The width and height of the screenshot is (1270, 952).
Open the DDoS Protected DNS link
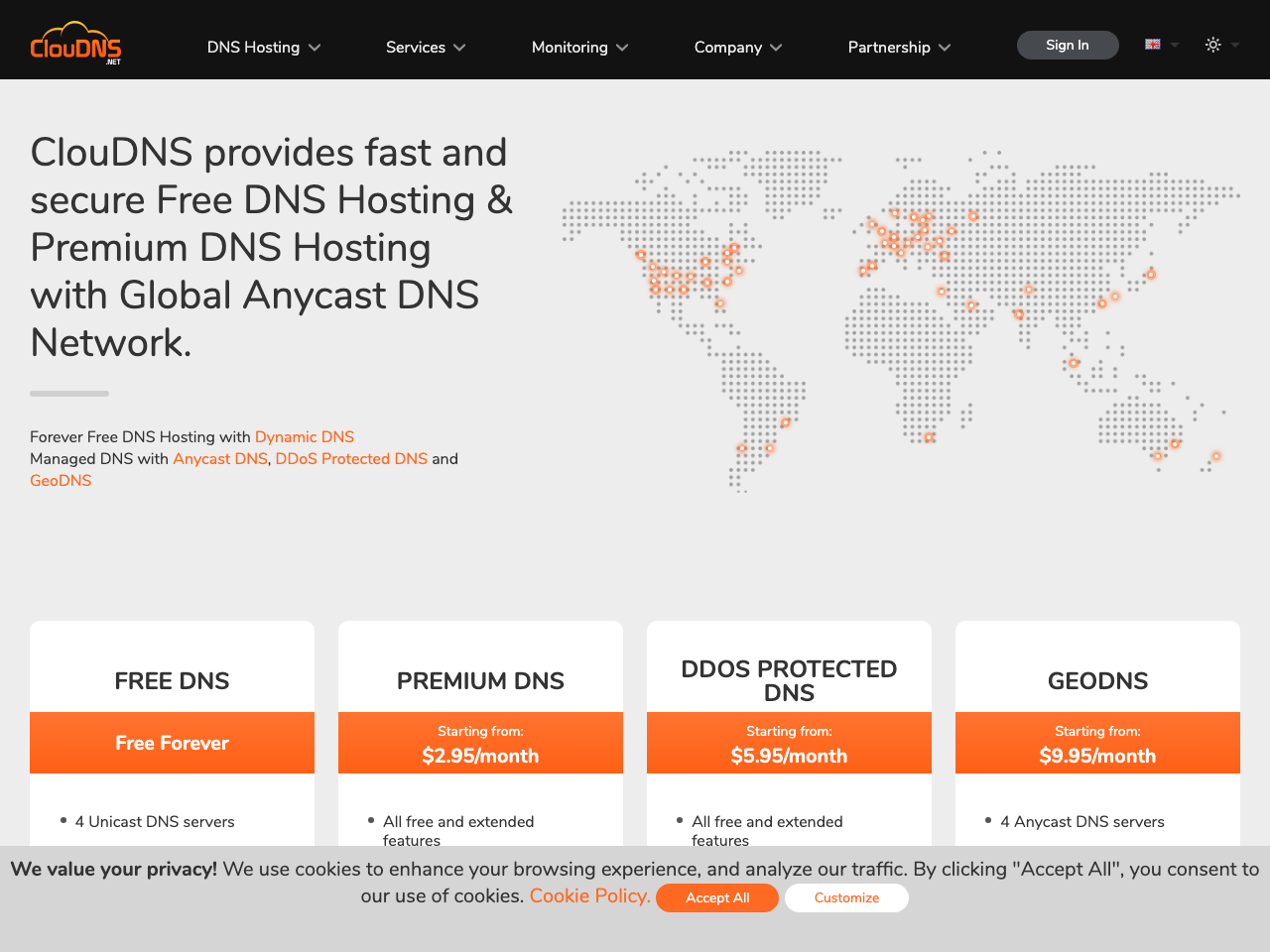351,458
